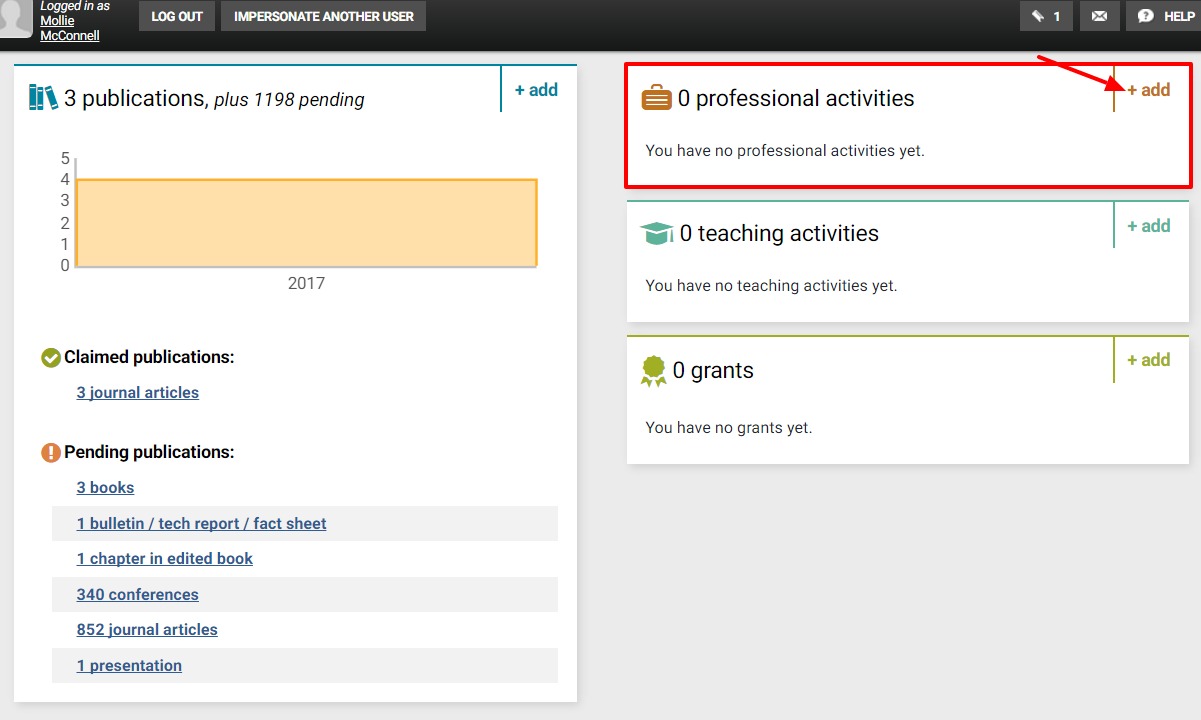1201x720 pixels.
Task: Add a new teaching activity
Action: [1147, 225]
